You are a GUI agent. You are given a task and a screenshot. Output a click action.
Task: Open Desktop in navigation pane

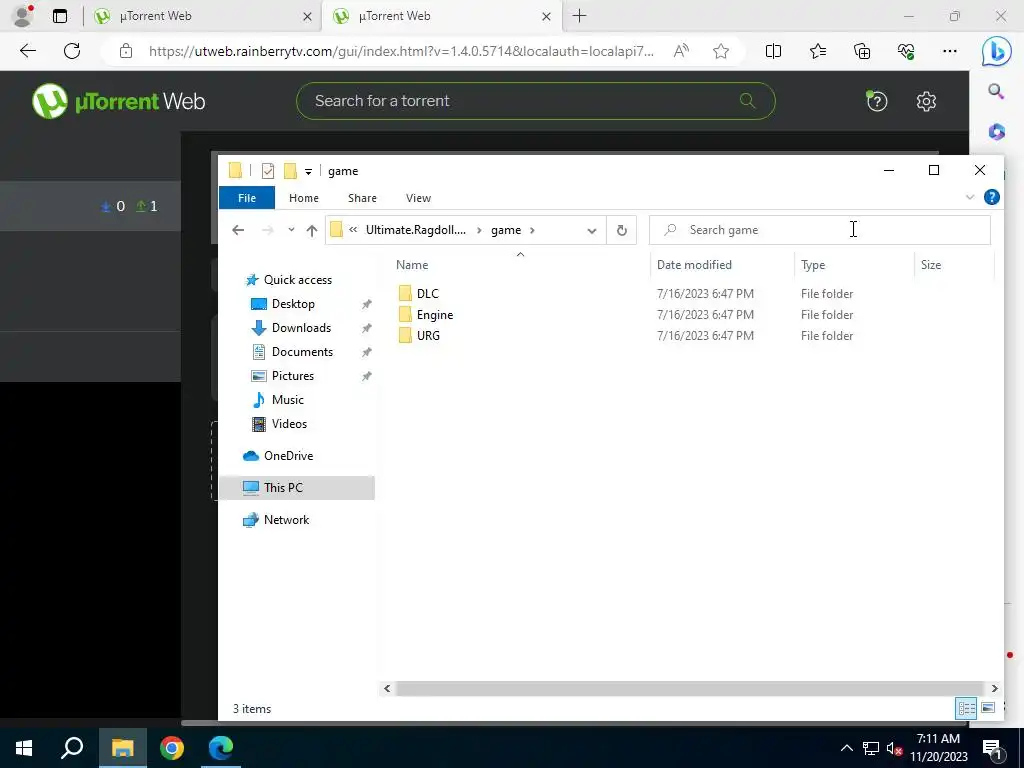pos(293,304)
